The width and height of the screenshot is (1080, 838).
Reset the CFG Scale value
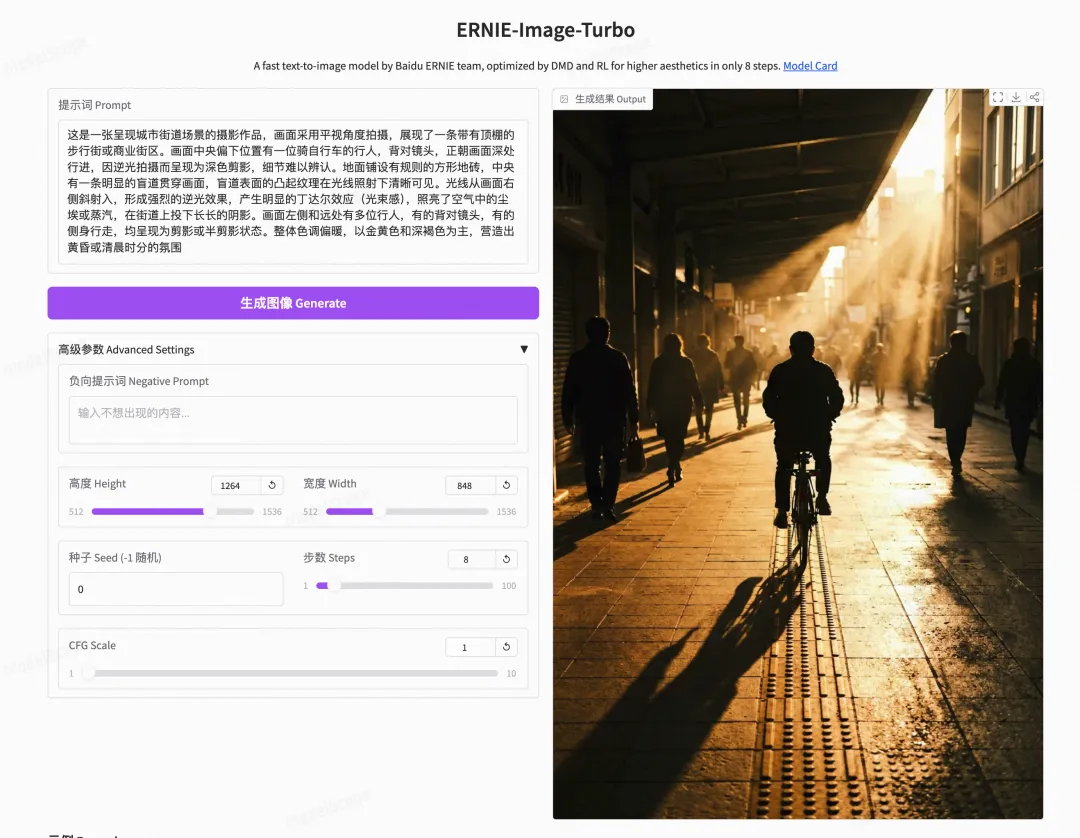click(x=506, y=647)
